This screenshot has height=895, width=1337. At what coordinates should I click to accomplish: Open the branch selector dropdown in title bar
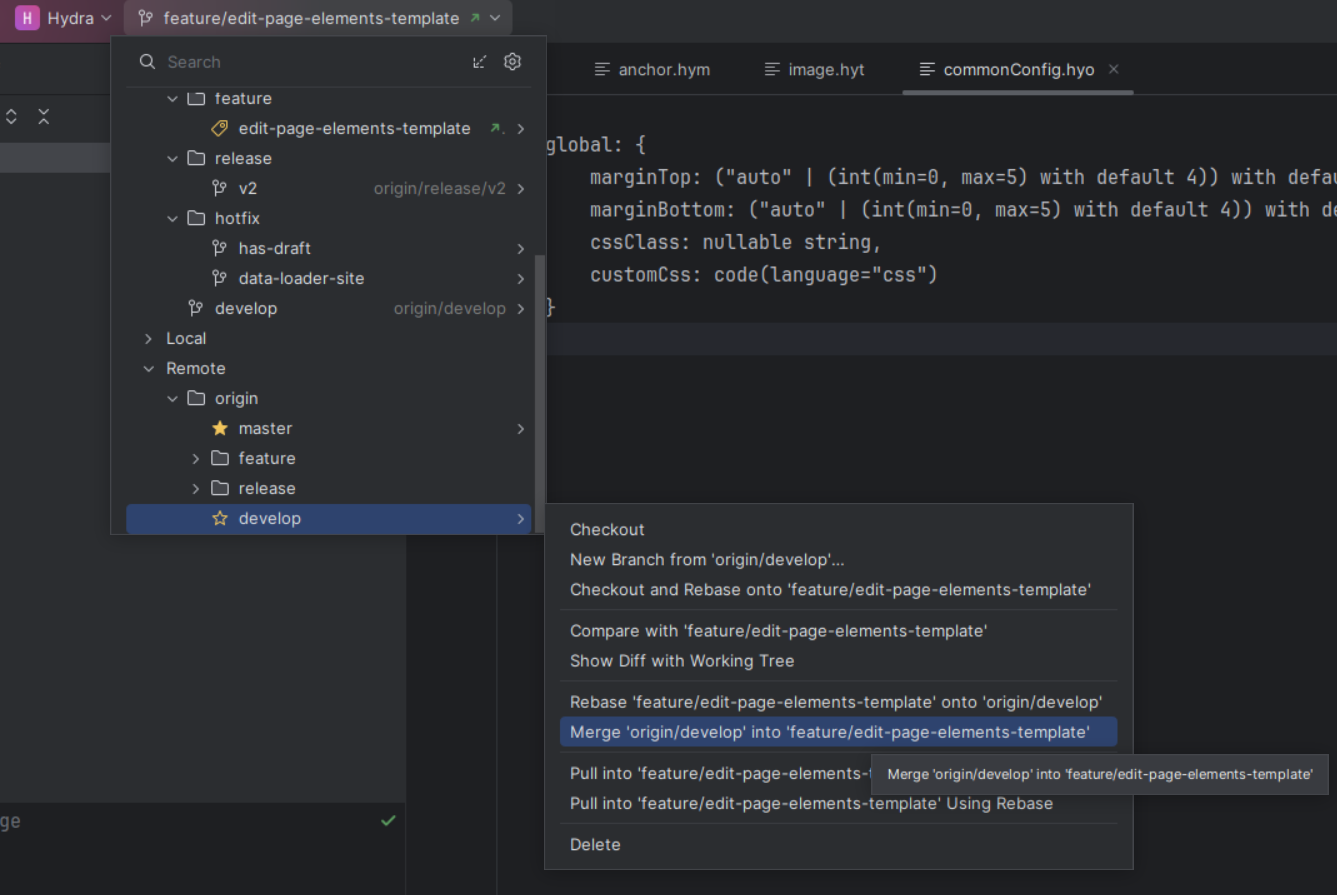point(318,18)
